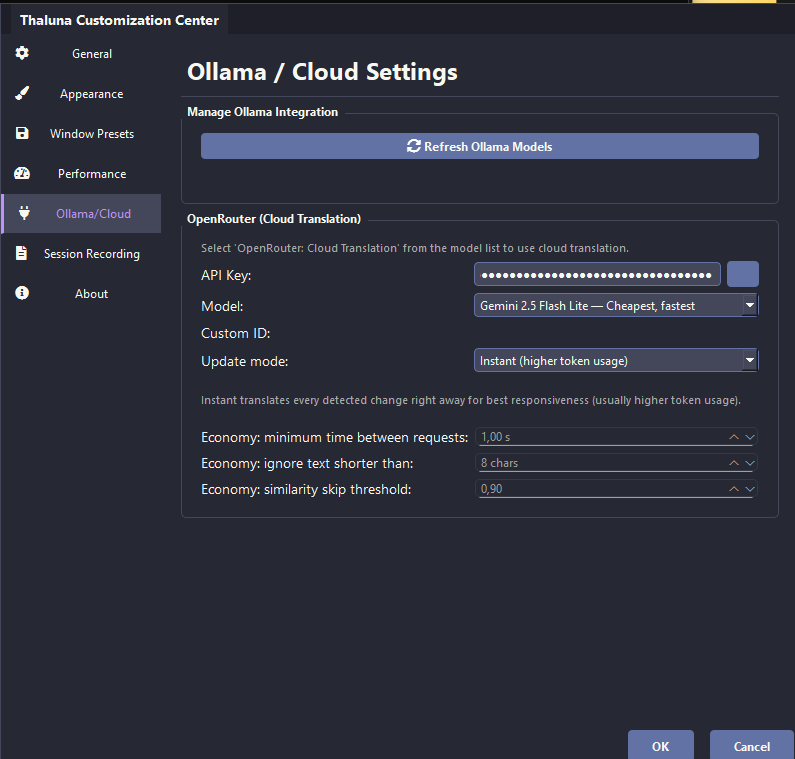Decrease minimum time between requests

point(750,437)
